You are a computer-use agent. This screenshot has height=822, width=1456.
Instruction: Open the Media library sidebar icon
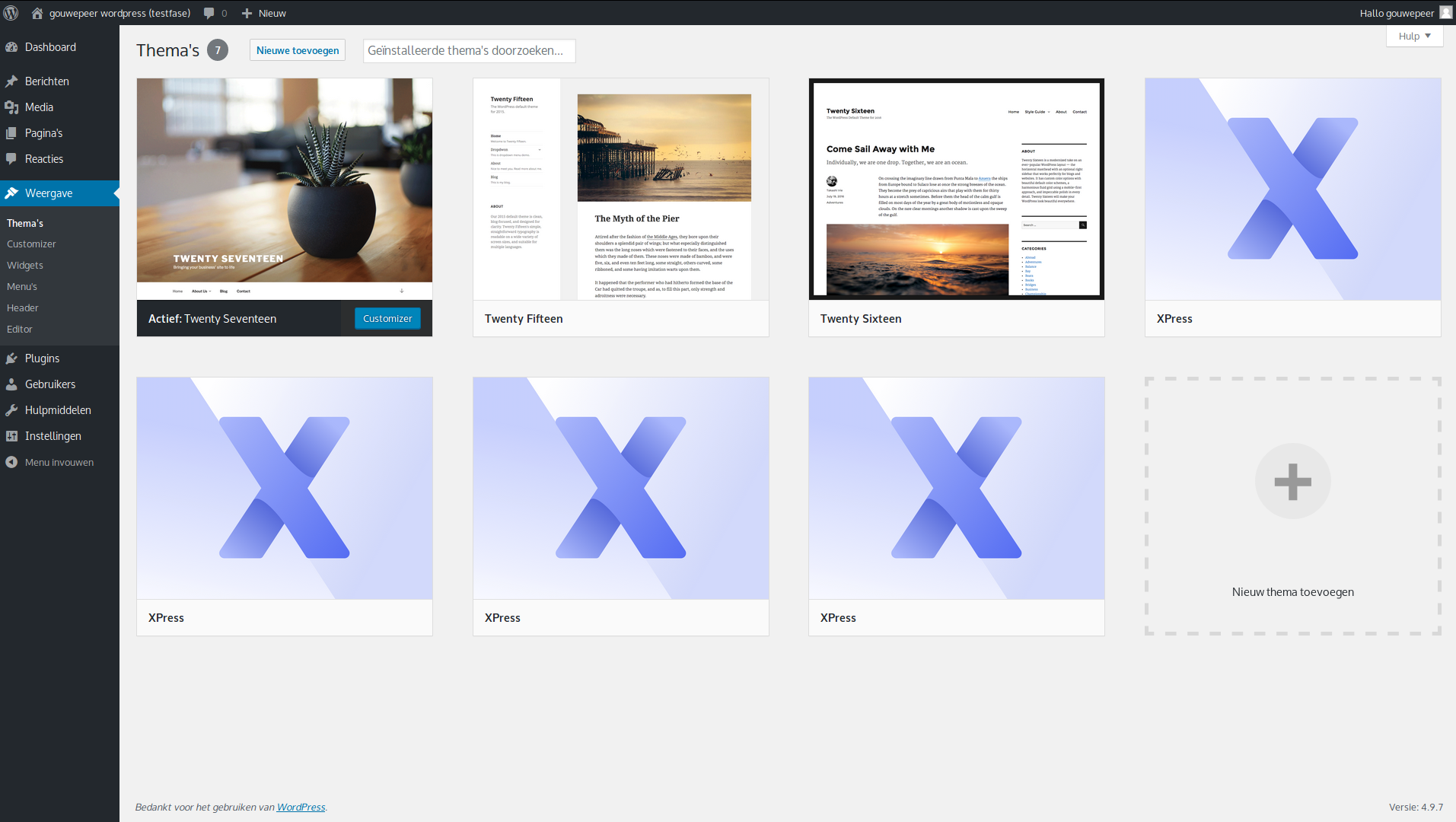(11, 107)
